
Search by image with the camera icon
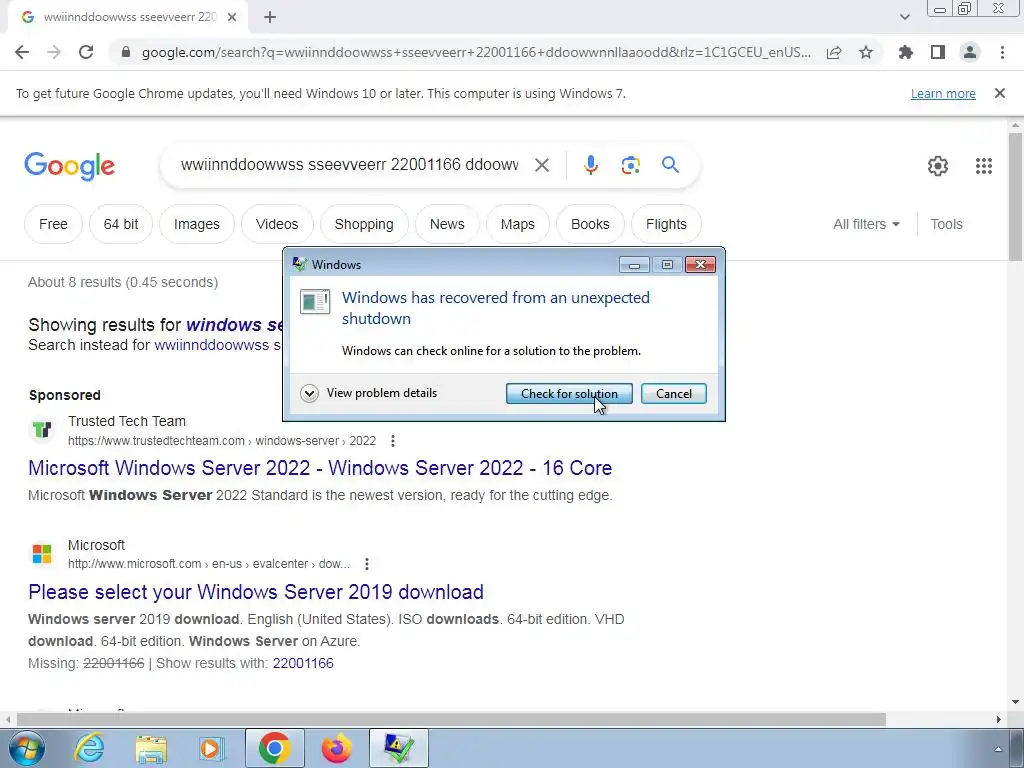point(631,165)
